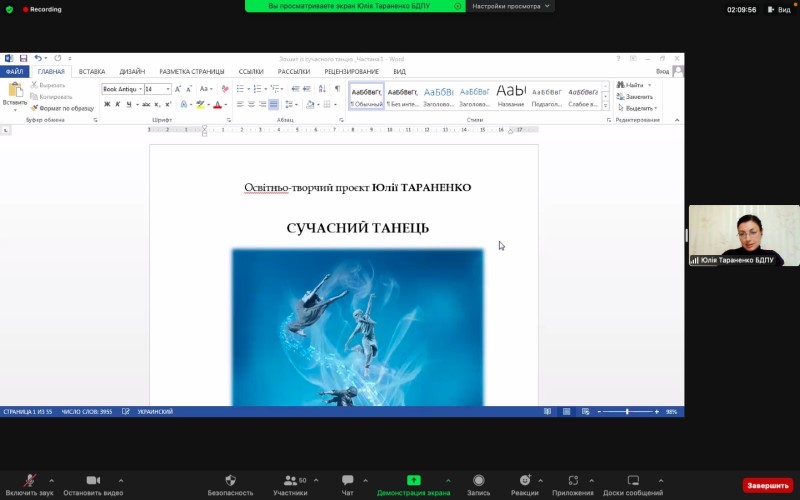Open the ДИЗАЙН ribbon tab
The width and height of the screenshot is (800, 500).
pos(132,71)
